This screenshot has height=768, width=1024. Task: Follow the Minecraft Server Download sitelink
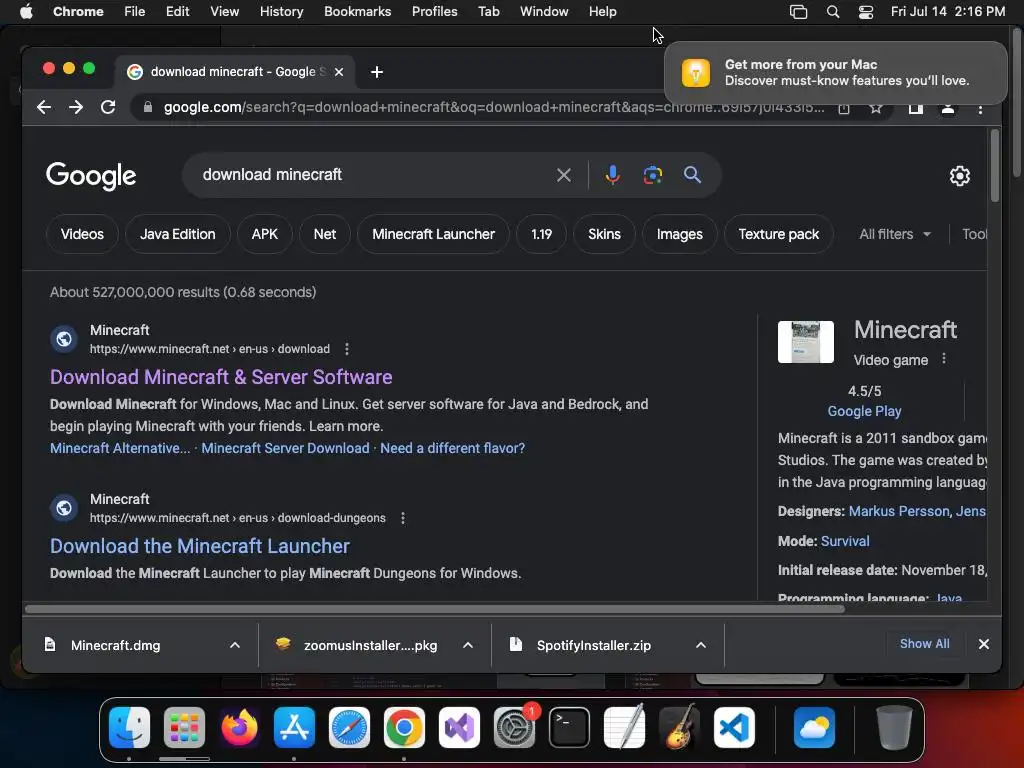click(x=285, y=449)
